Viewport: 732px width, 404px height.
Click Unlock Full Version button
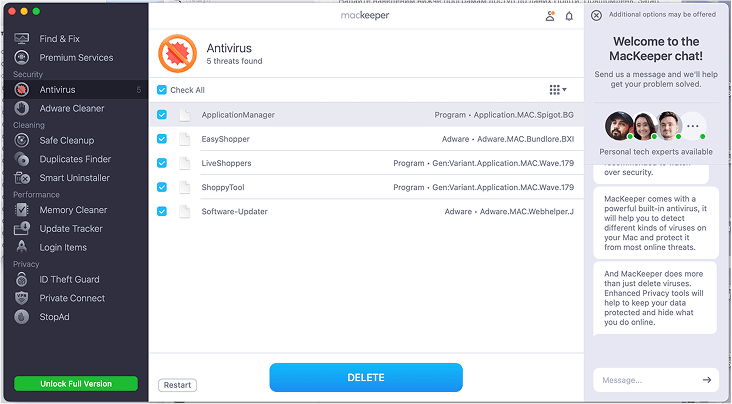(x=76, y=383)
